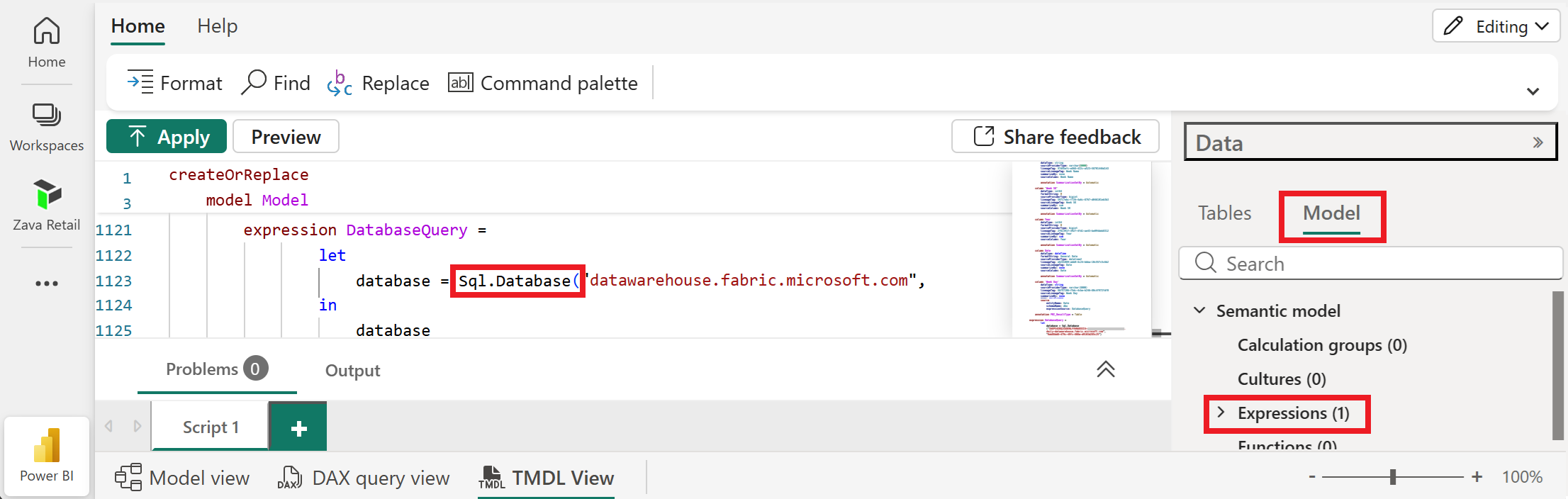Apply the TMDL script changes
Viewport: 1568px width, 499px height.
click(166, 135)
